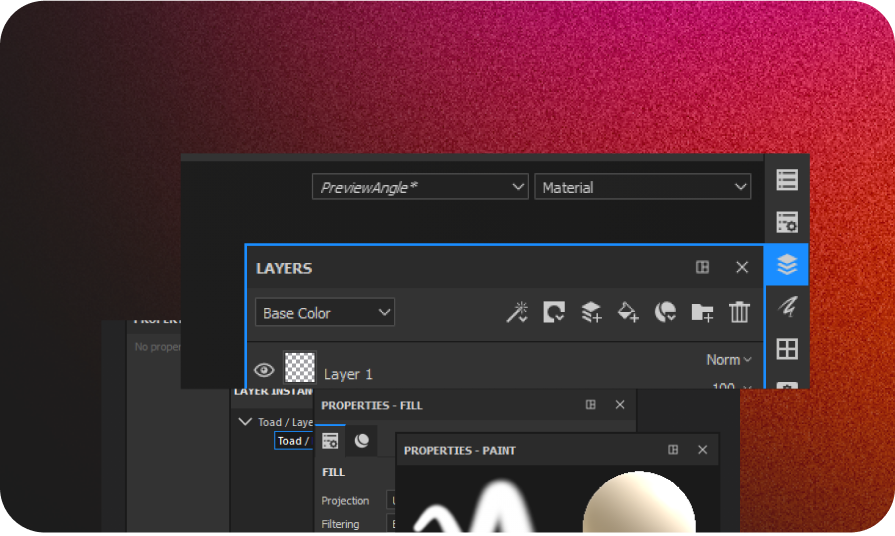Open Layer 1 Norm blending mode dropdown

click(x=729, y=360)
